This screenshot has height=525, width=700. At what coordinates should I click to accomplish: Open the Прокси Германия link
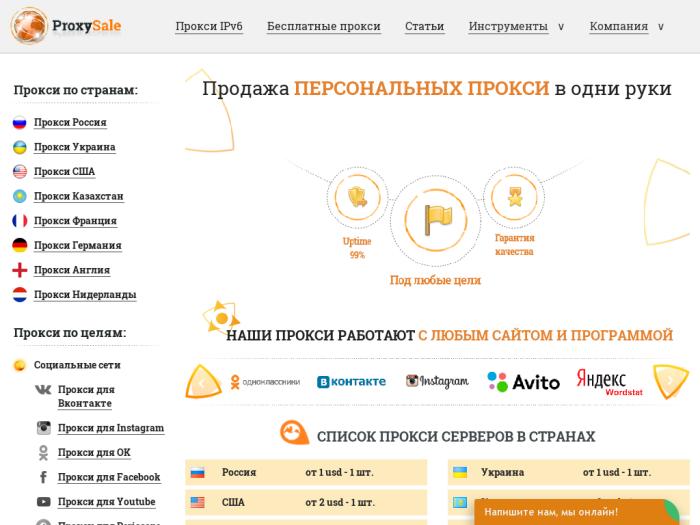coord(78,245)
